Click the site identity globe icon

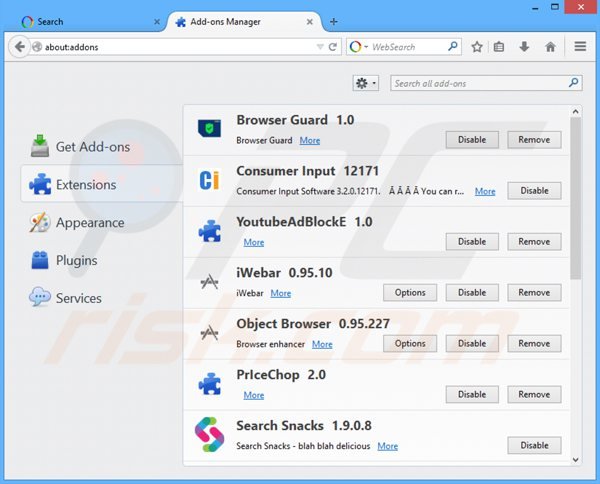[37, 47]
